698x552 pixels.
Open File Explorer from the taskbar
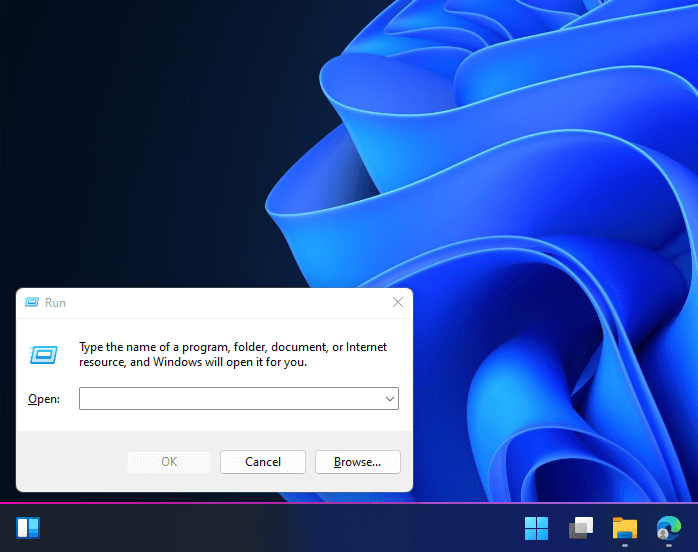625,528
